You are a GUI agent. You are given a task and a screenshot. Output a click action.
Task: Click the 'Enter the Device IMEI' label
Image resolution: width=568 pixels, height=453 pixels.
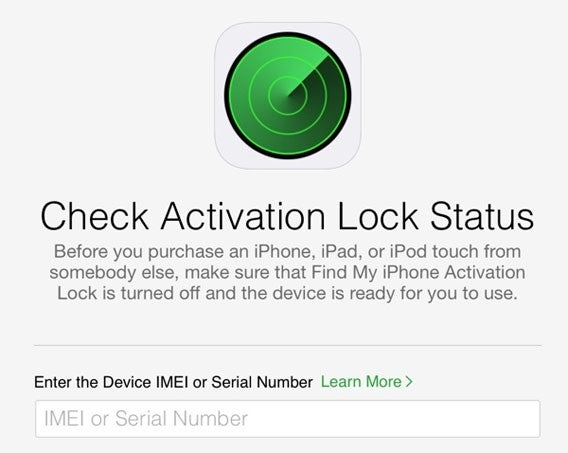(173, 382)
